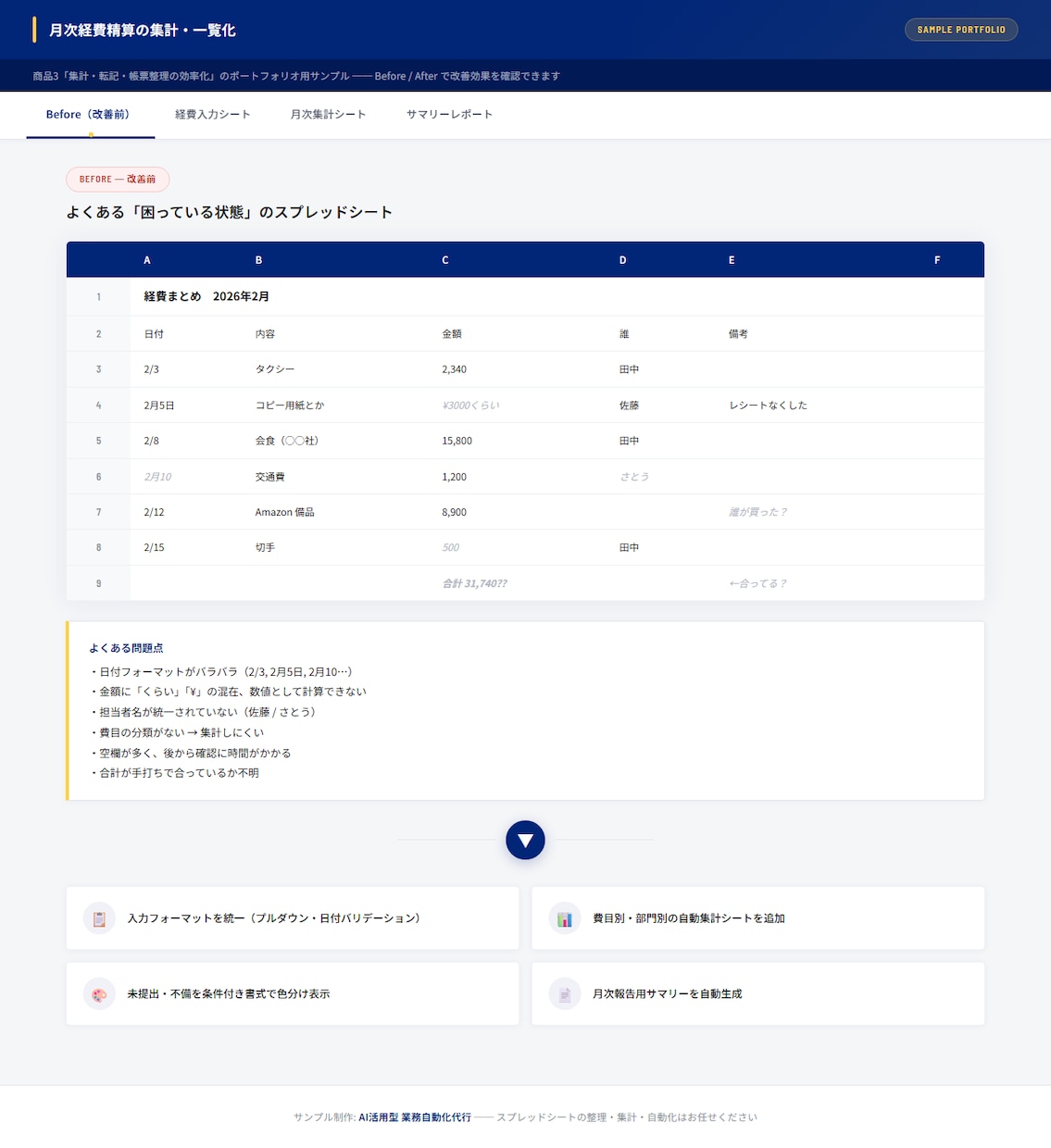The width and height of the screenshot is (1051, 1148).
Task: Switch to the 経費入力シート tab
Action: coord(213,115)
